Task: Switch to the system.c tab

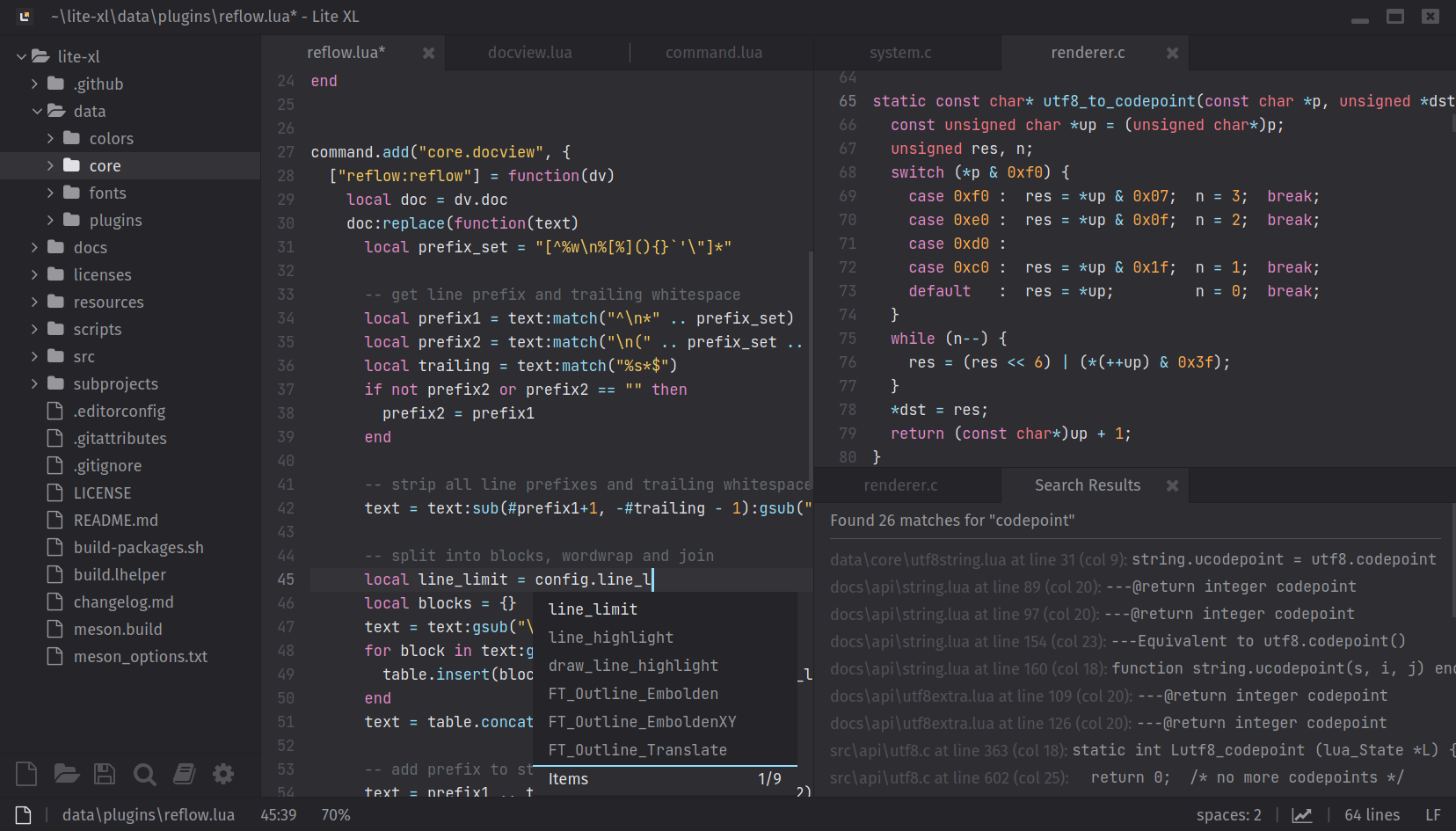Action: pos(900,53)
